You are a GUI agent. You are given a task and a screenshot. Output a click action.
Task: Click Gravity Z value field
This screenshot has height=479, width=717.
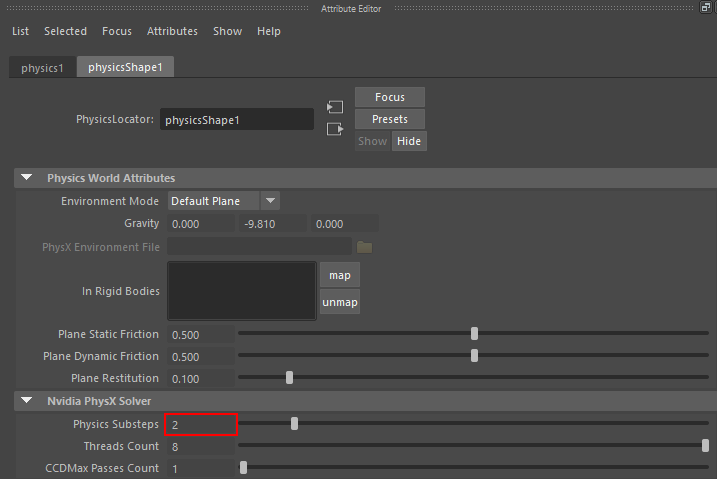pos(345,224)
